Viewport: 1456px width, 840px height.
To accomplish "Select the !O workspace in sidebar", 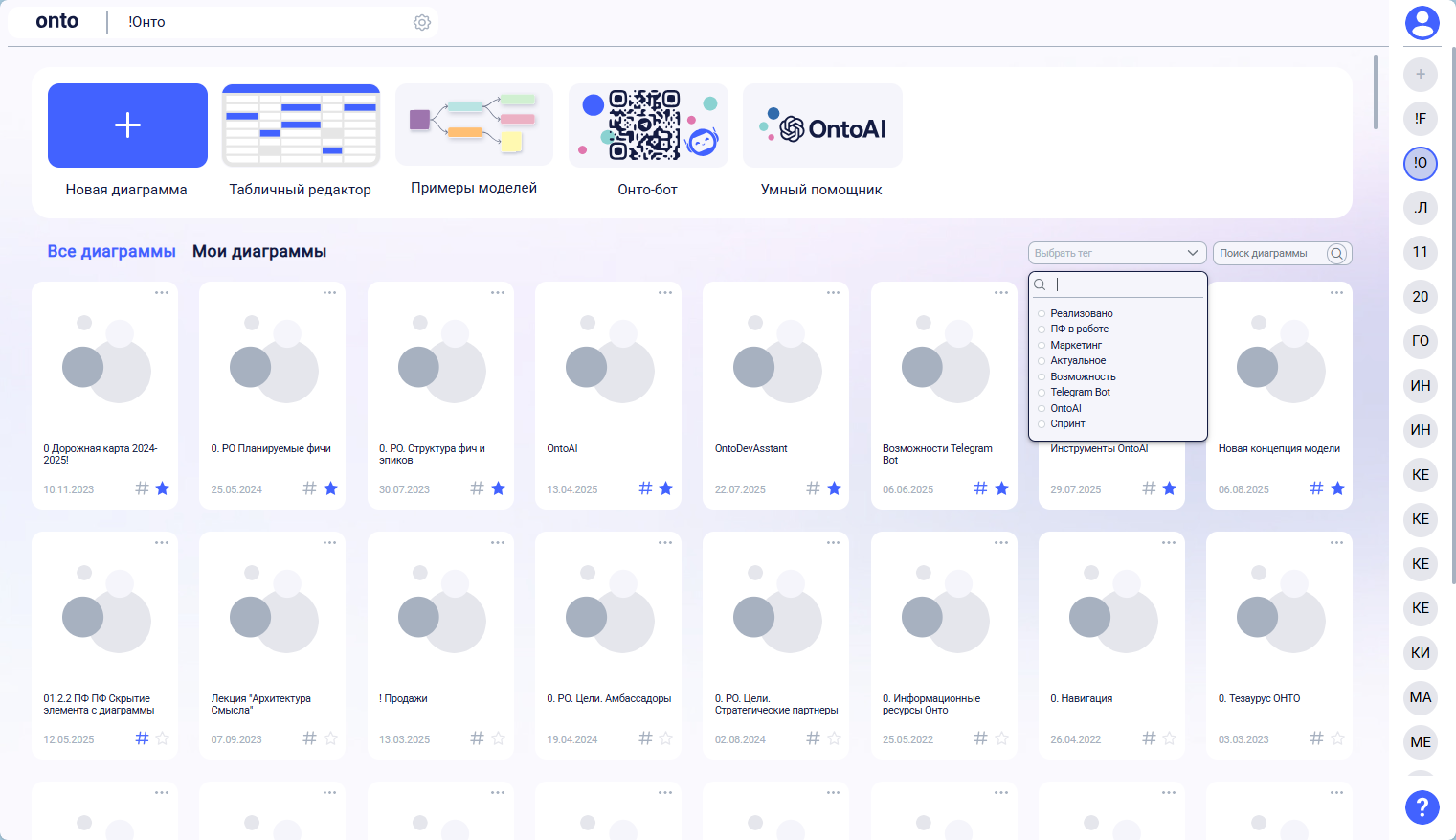I will point(1421,163).
